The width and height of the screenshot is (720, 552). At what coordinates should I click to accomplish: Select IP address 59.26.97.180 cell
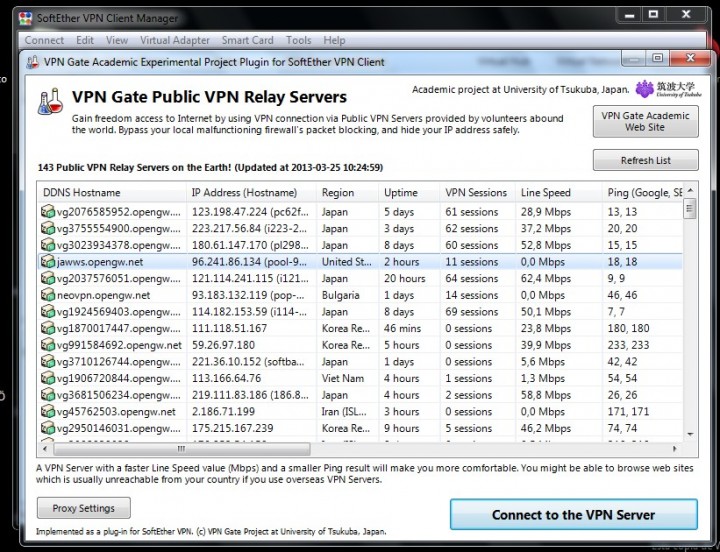pyautogui.click(x=223, y=345)
